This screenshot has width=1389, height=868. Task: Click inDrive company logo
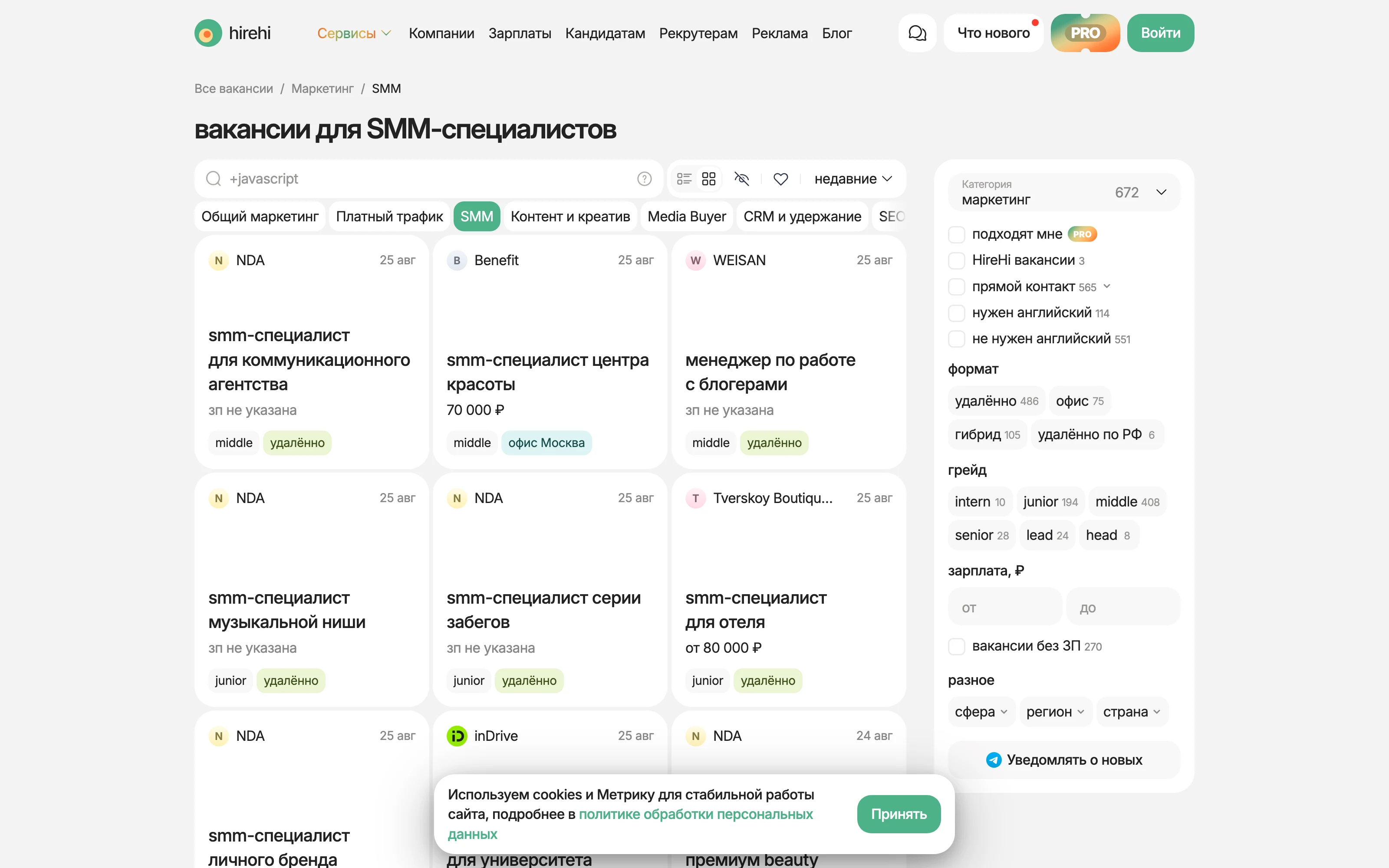click(457, 736)
